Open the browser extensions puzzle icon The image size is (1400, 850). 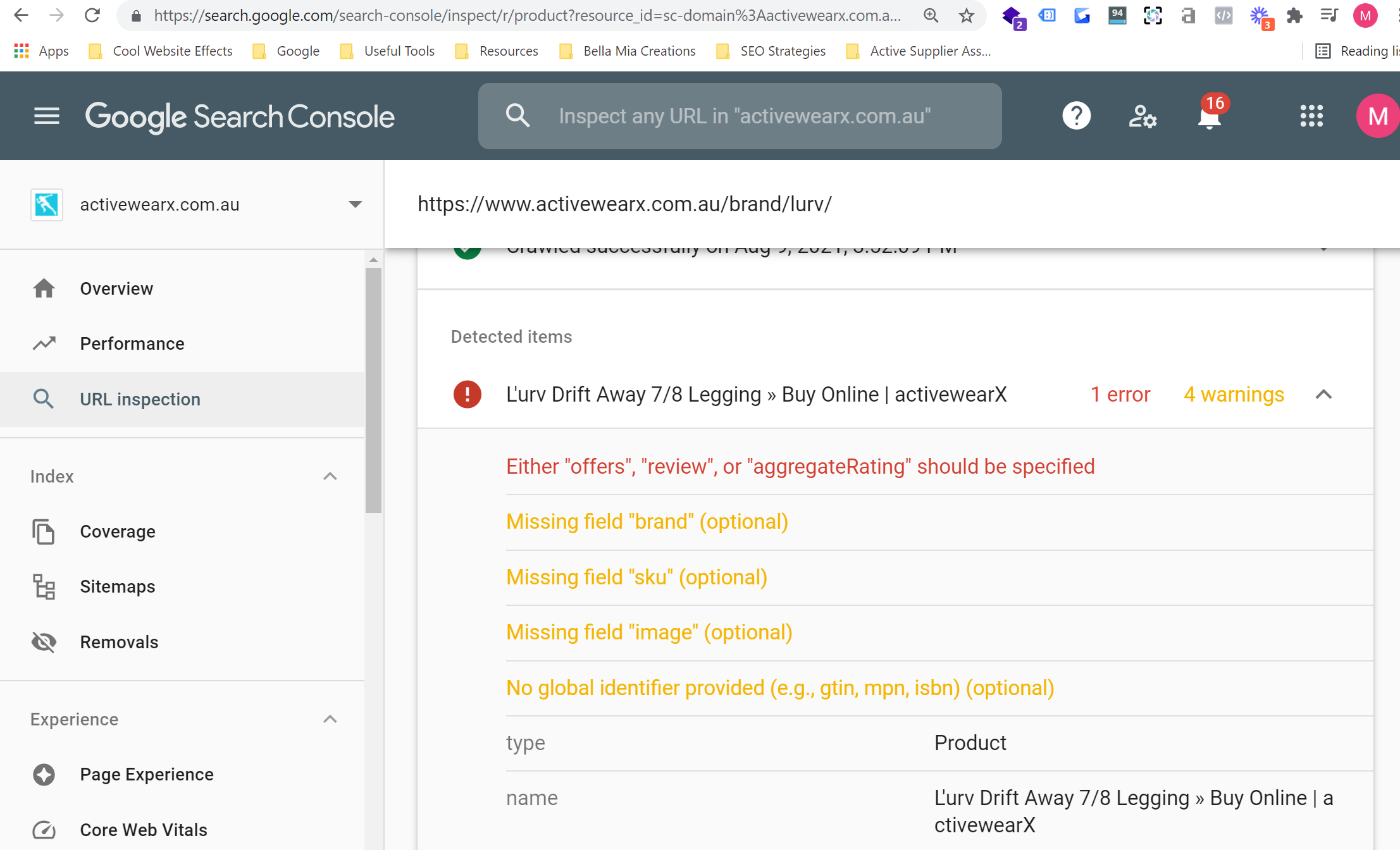(x=1294, y=16)
